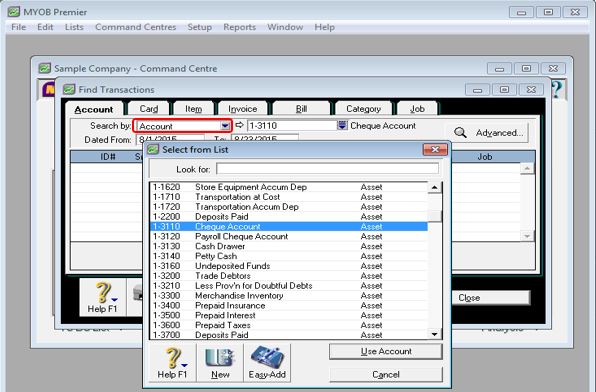This screenshot has height=392, width=596.
Task: Select 1-3300 Merchandise Inventory row
Action: tap(289, 296)
